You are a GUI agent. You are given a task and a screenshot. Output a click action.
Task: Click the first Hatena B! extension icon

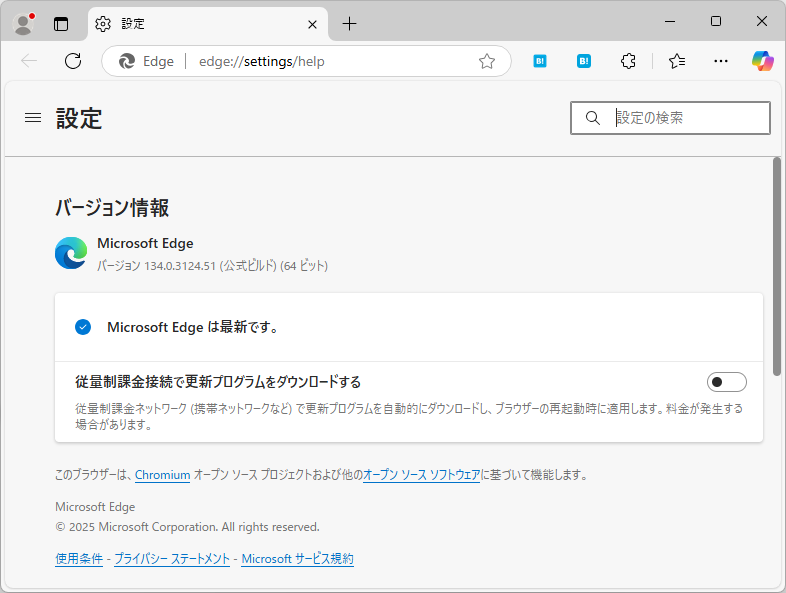click(x=540, y=61)
